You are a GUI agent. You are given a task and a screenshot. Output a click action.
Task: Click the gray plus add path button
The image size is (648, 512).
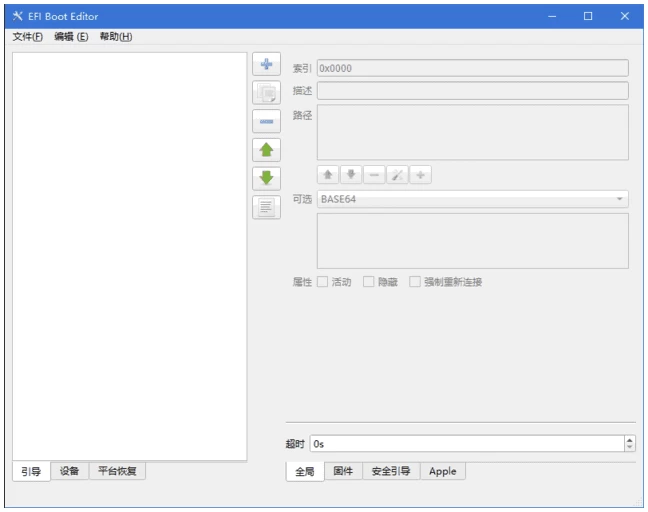click(421, 175)
